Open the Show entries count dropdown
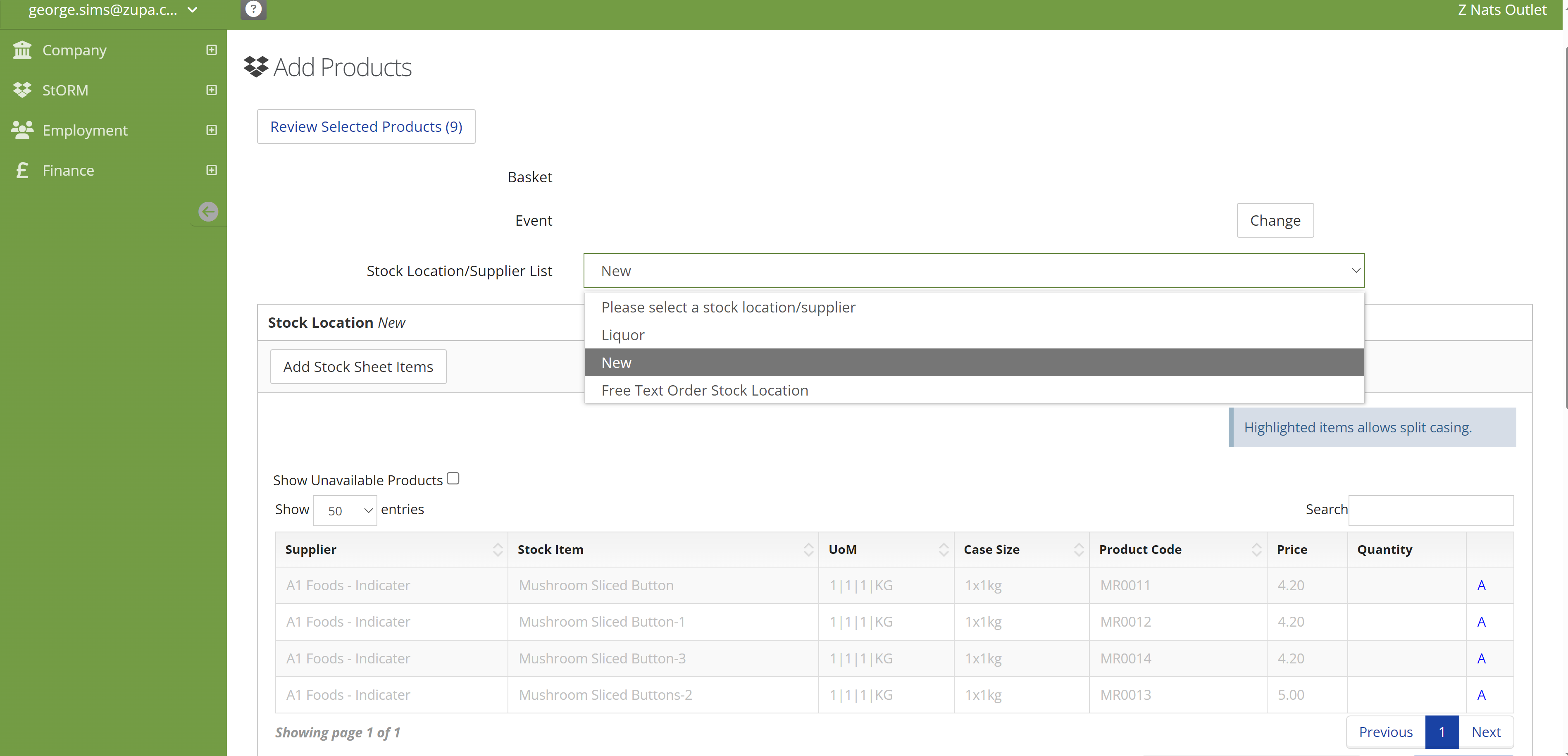 [345, 511]
